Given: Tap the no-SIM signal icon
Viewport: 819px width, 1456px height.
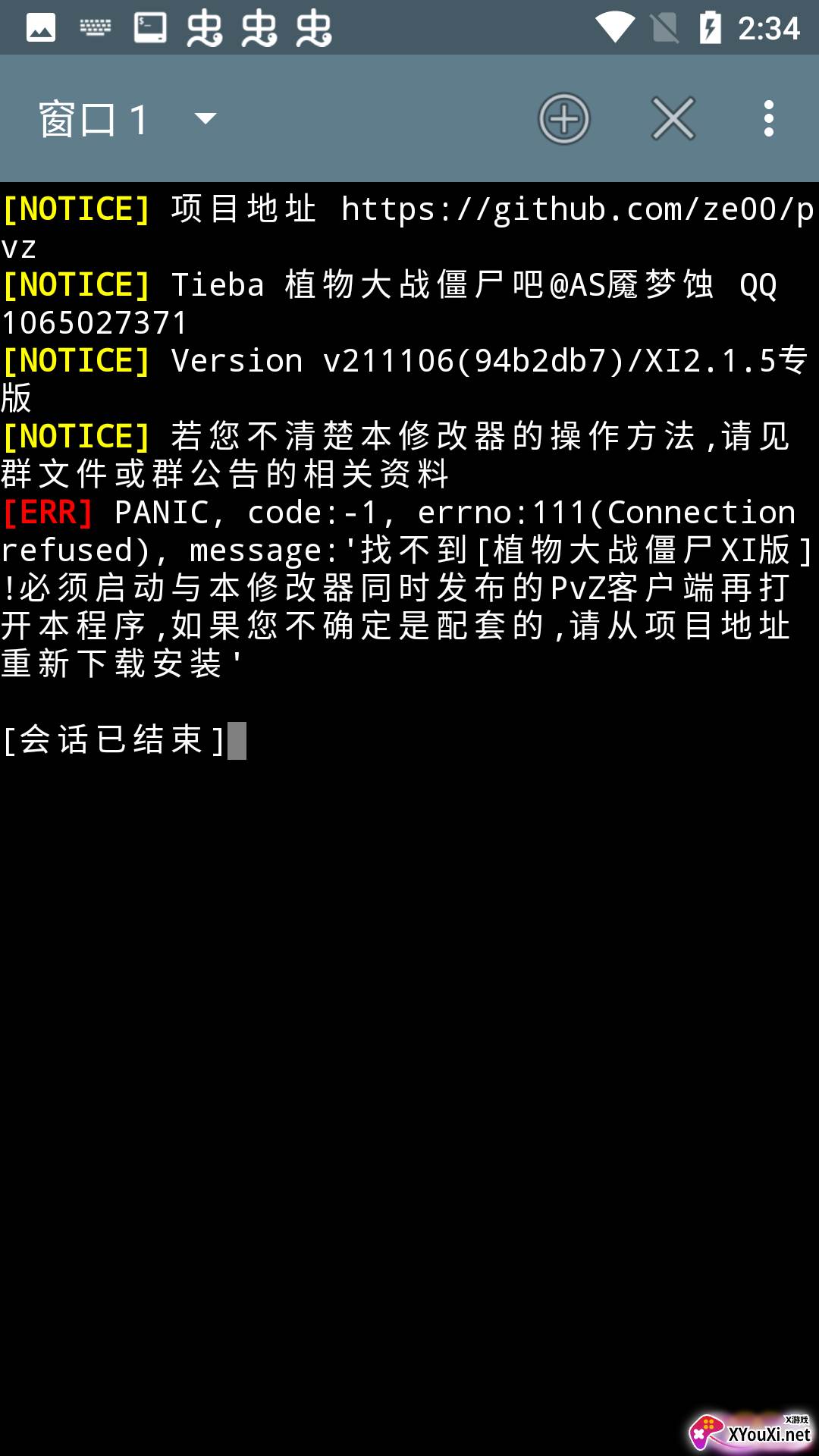Looking at the screenshot, I should [665, 28].
